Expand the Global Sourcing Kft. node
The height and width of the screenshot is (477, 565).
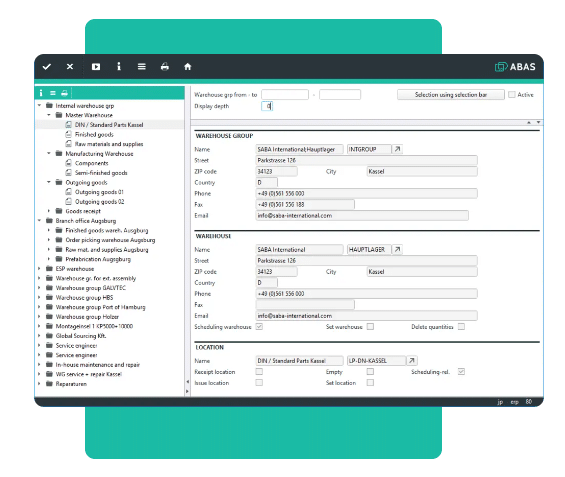tap(39, 335)
